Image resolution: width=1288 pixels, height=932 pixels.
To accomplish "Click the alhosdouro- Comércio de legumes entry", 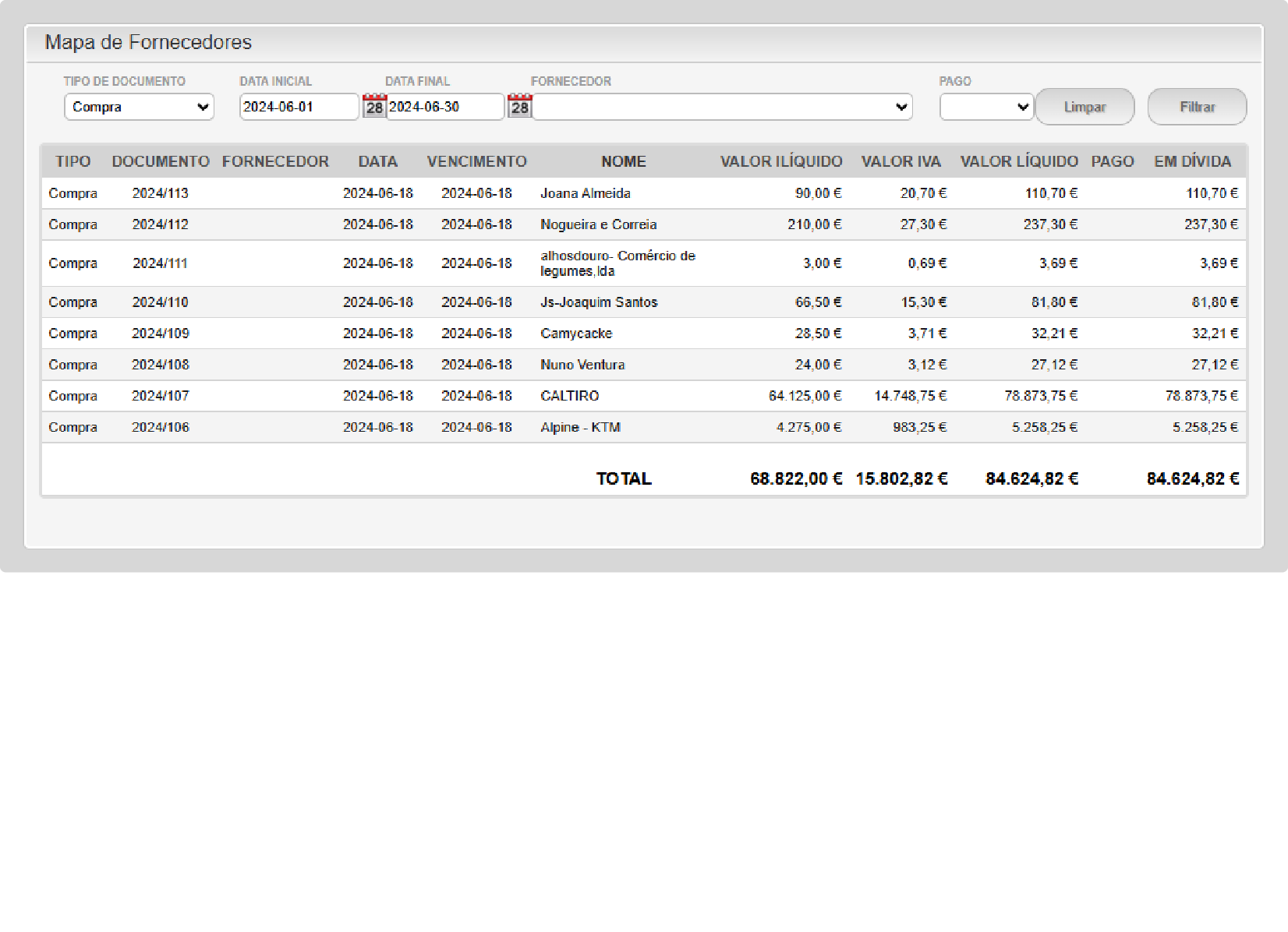I will click(x=617, y=263).
